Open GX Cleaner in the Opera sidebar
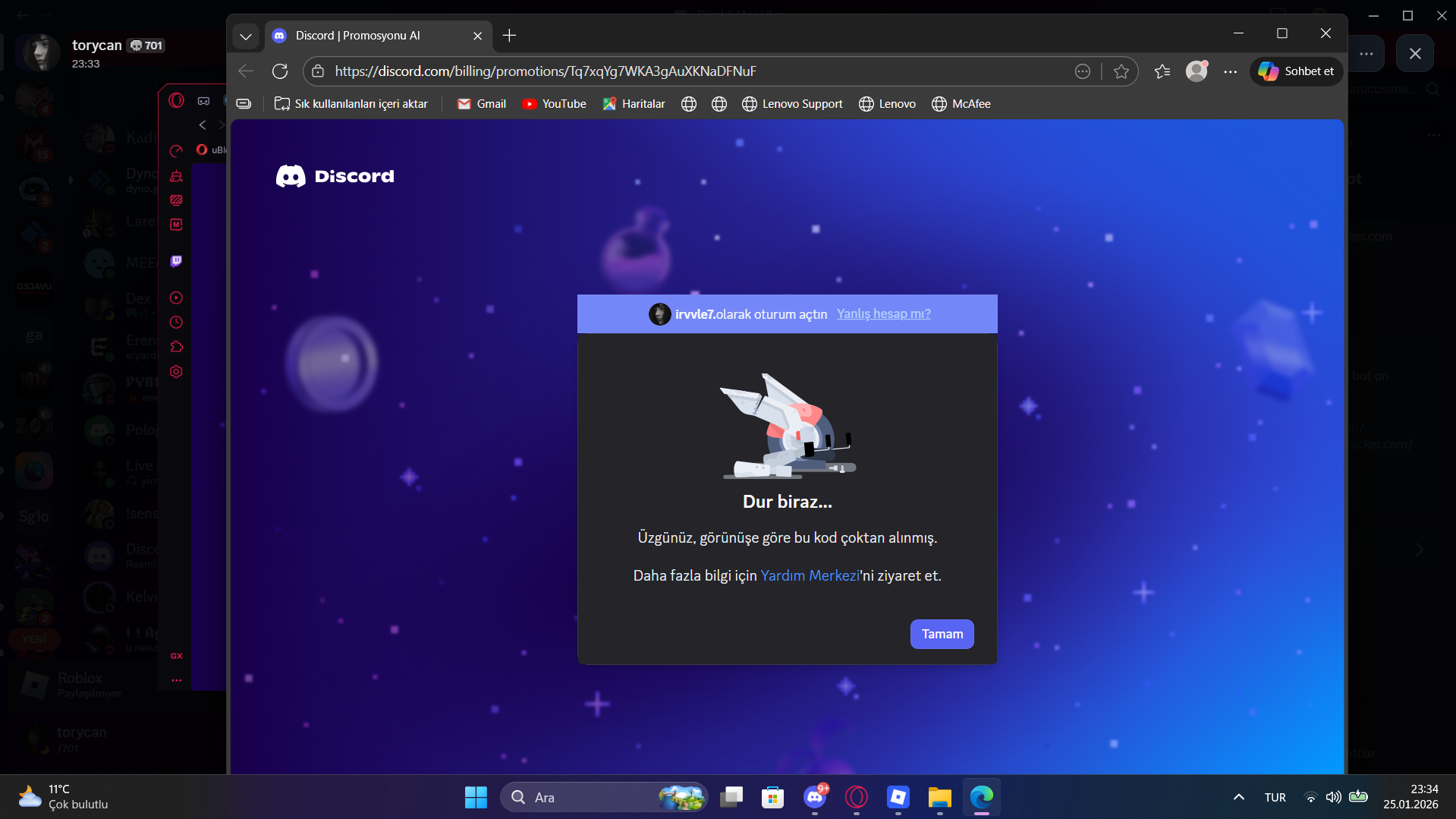Screen dimensions: 1456x819 pyautogui.click(x=176, y=176)
